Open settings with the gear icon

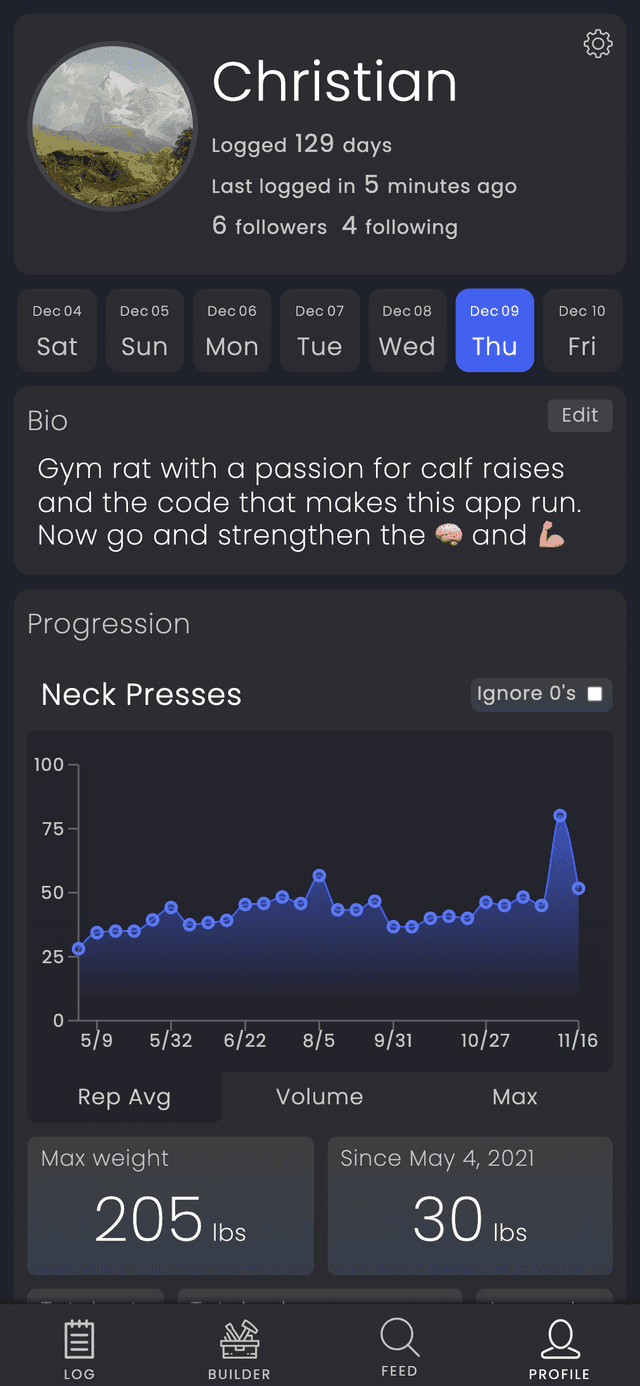598,44
